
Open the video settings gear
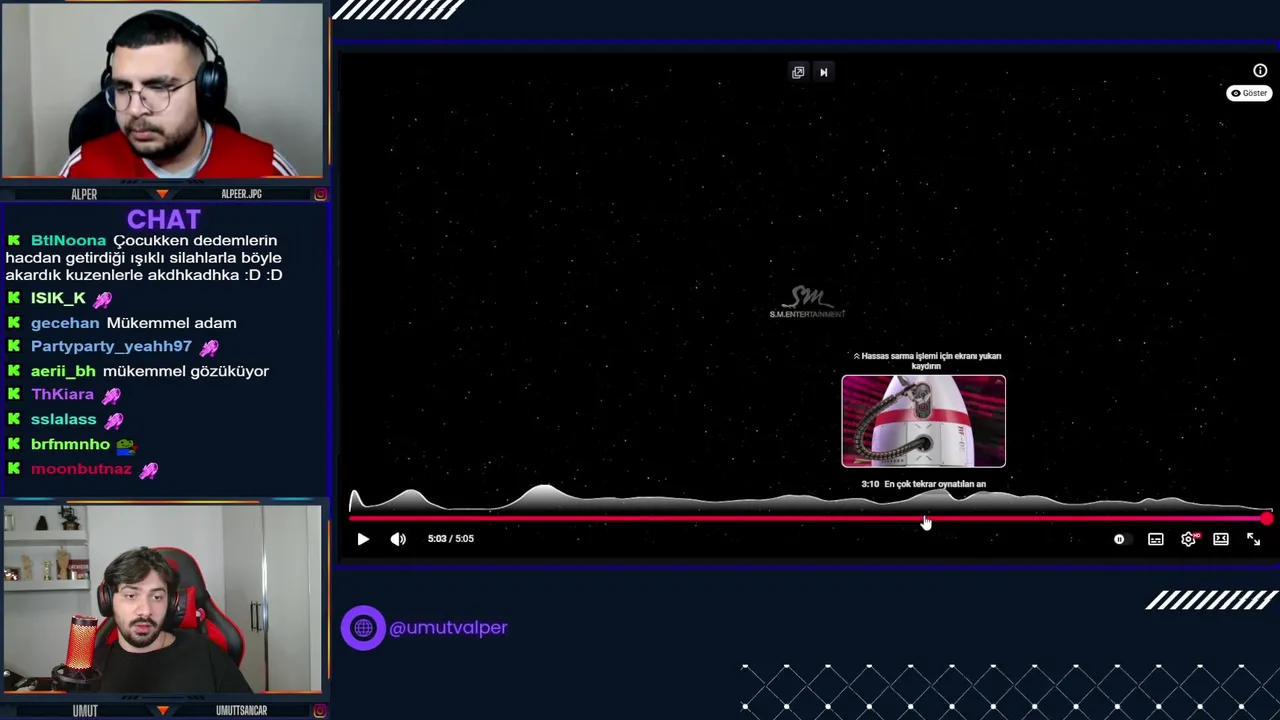coord(1188,539)
